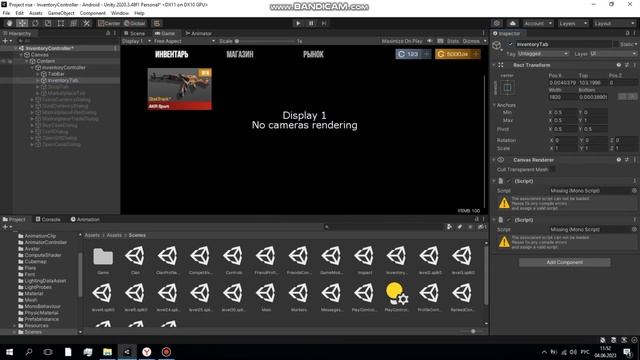The image size is (640, 360).
Task: Select the Hand tool in toolbar
Action: (x=9, y=23)
